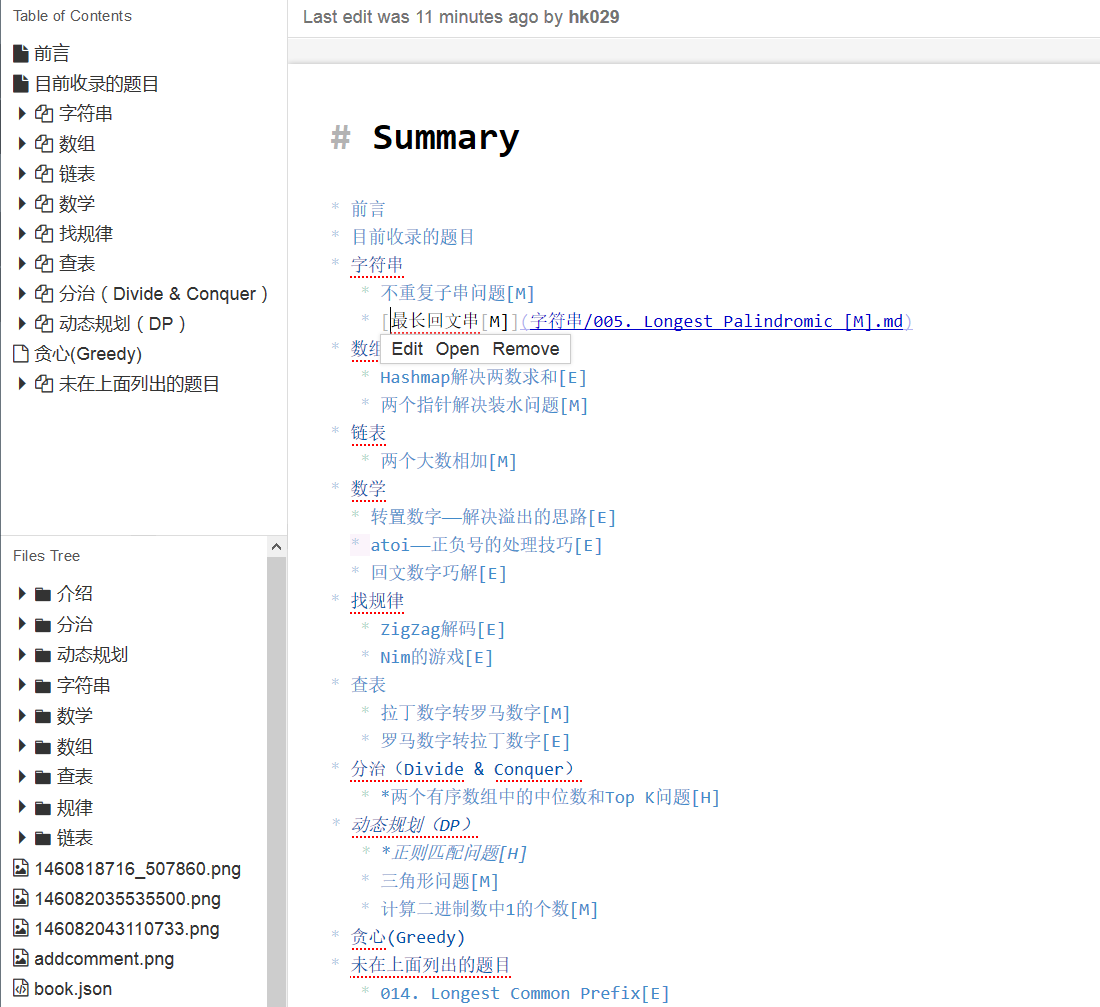Click the 介绍 folder icon in Files Tree
The width and height of the screenshot is (1100, 1007).
pyautogui.click(x=43, y=594)
